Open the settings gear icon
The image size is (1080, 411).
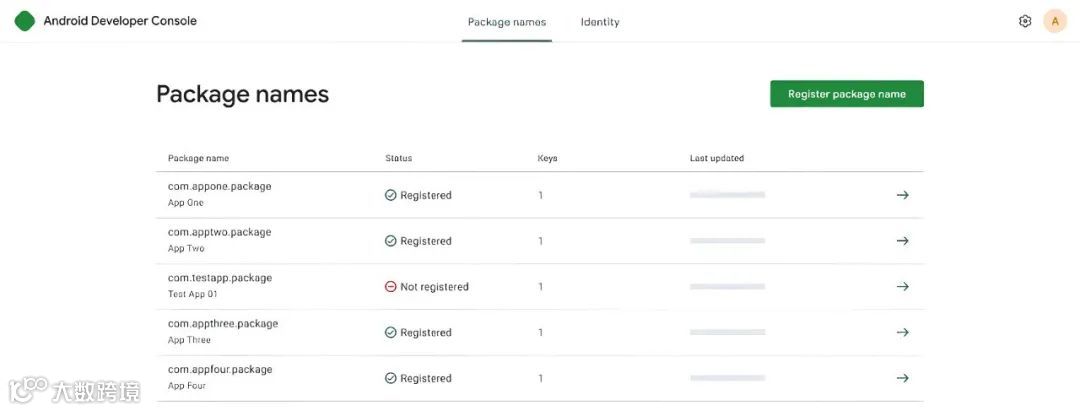point(1025,21)
